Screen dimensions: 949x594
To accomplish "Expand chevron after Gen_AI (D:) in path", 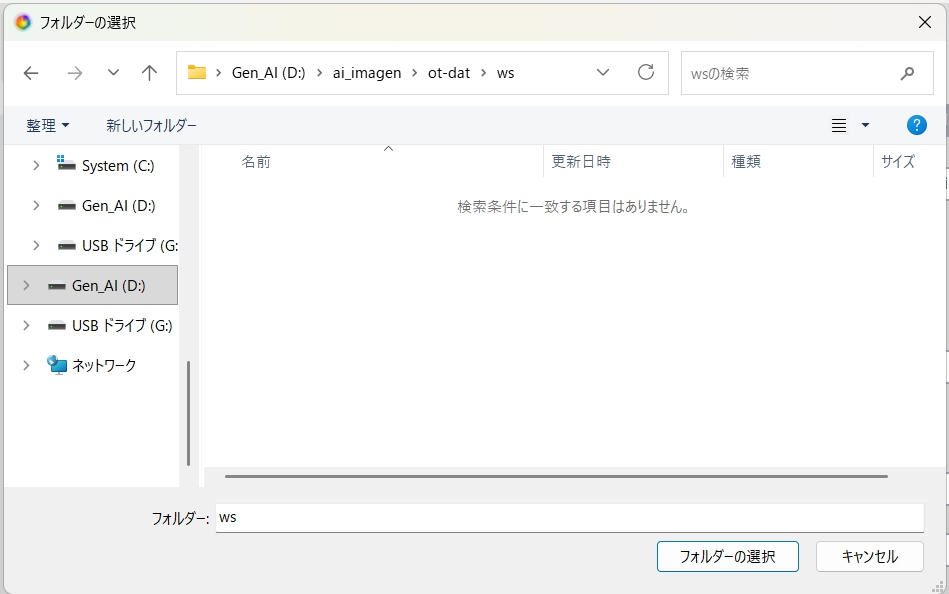I will (320, 73).
